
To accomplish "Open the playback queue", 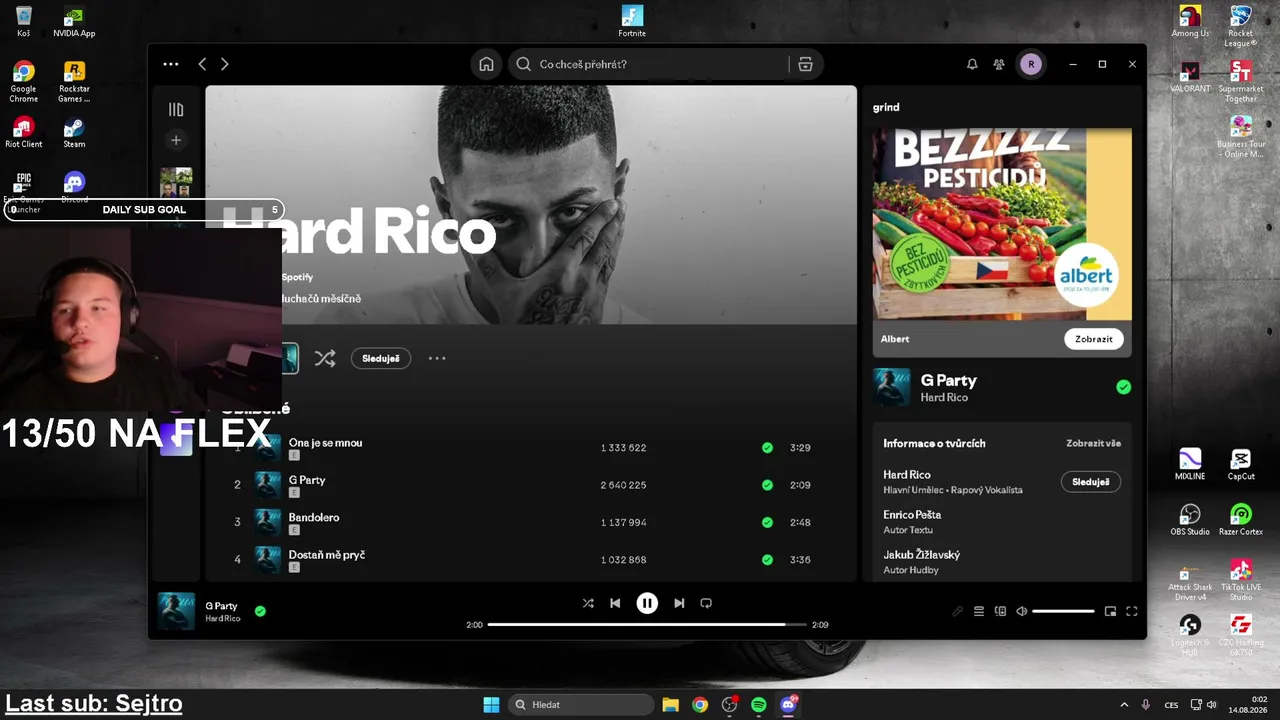I will pos(979,611).
